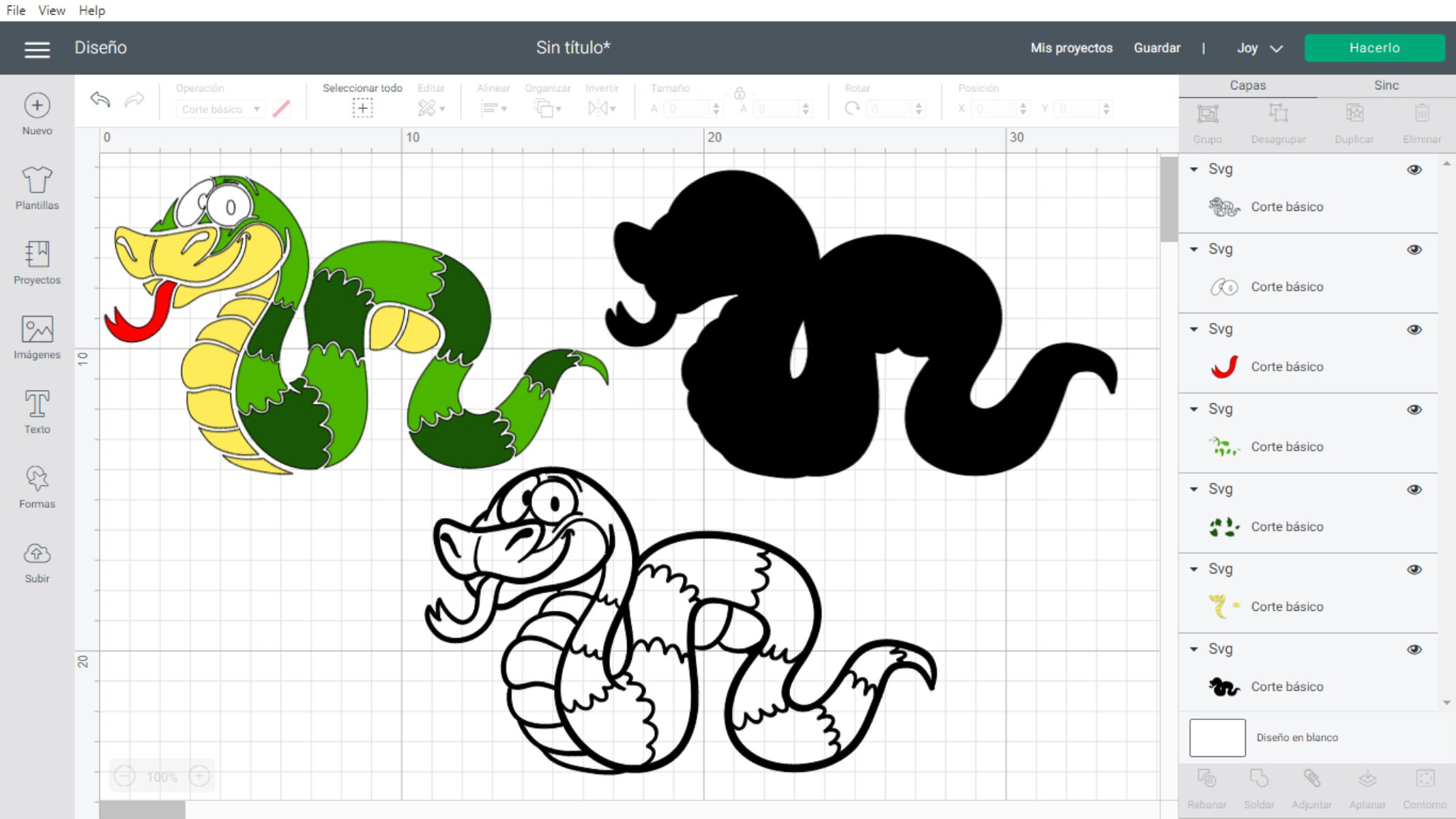Open the File menu
This screenshot has width=1456, height=819.
[15, 10]
